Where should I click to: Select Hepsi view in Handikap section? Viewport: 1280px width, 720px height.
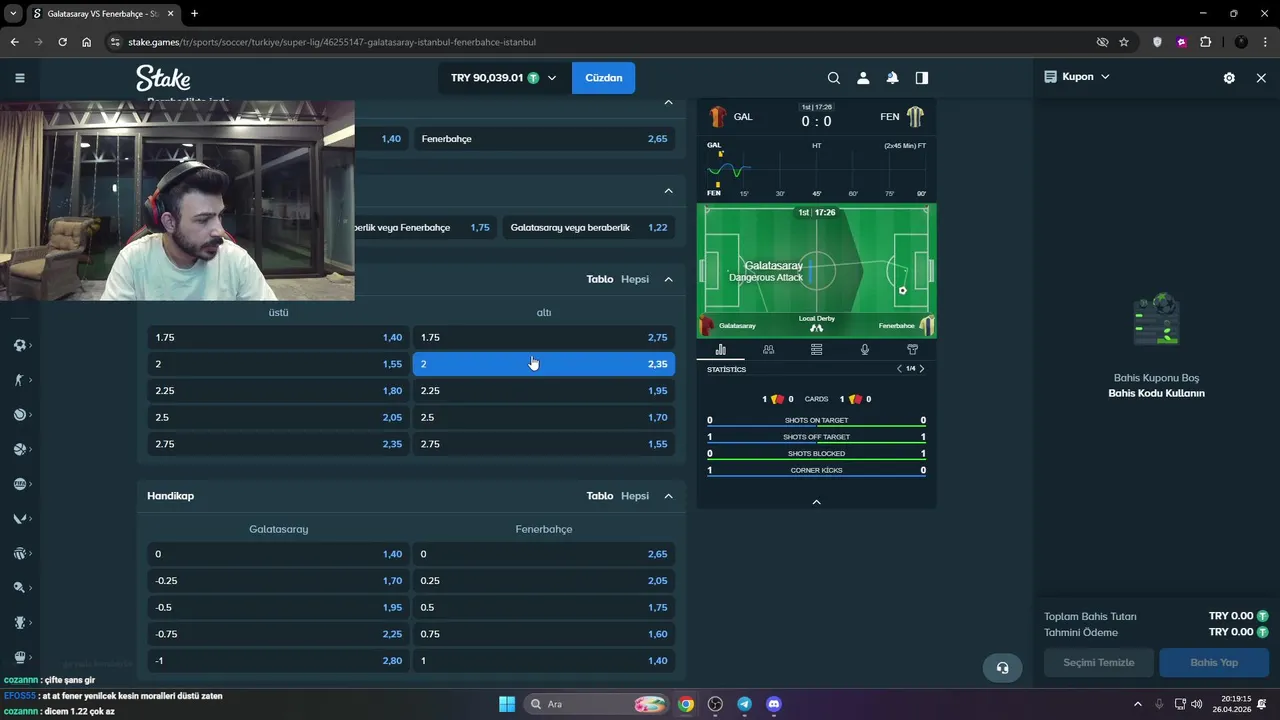click(x=635, y=496)
